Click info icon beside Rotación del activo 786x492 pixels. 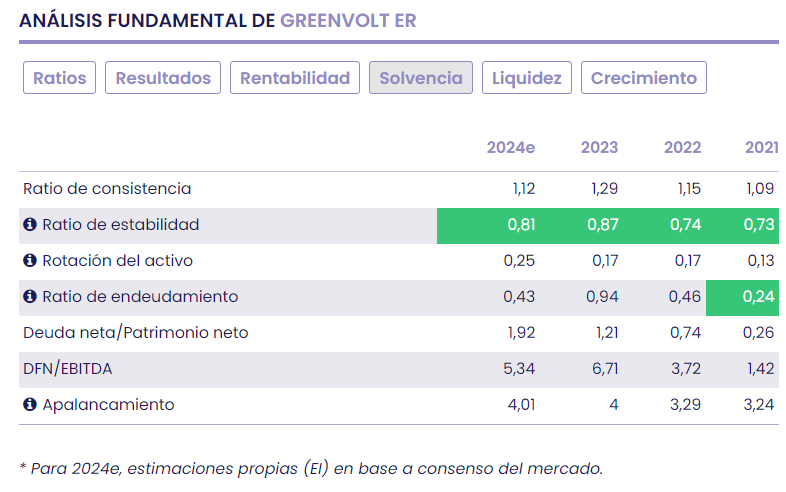pyautogui.click(x=30, y=261)
